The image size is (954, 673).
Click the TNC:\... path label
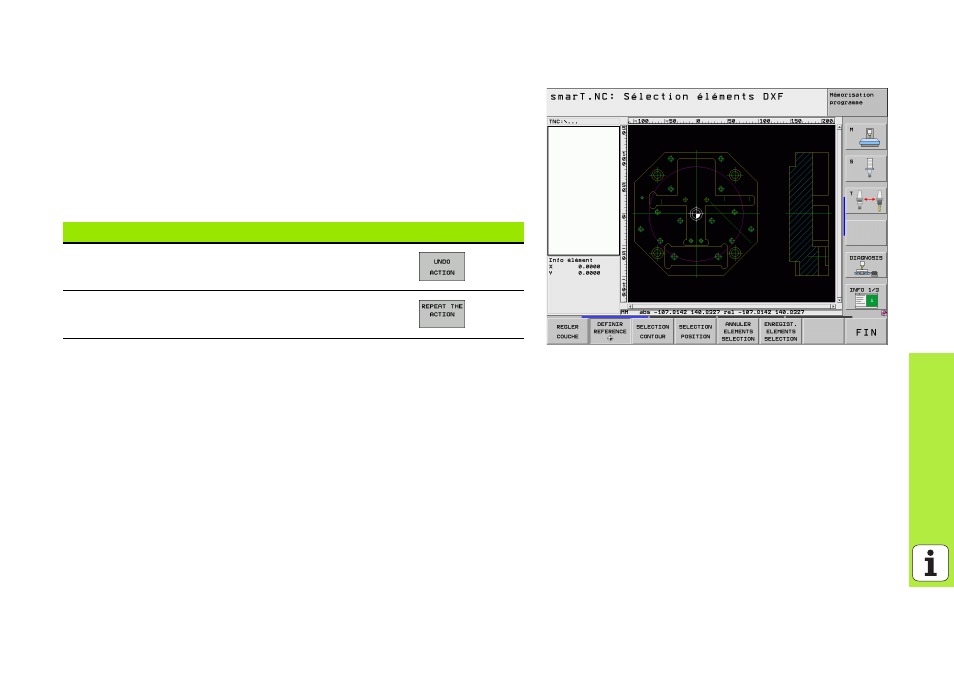click(563, 122)
